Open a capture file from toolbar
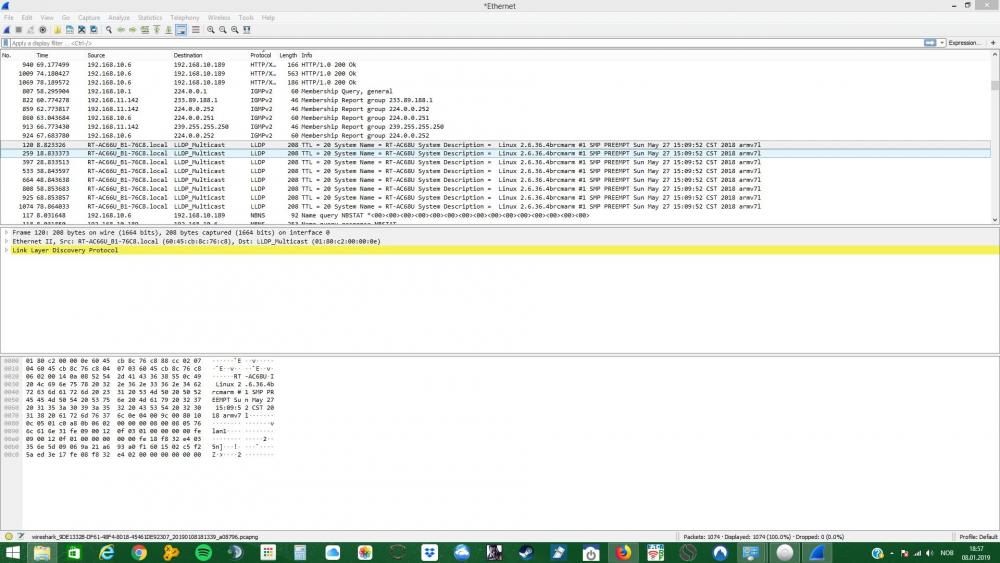The width and height of the screenshot is (1000, 563). coord(57,30)
